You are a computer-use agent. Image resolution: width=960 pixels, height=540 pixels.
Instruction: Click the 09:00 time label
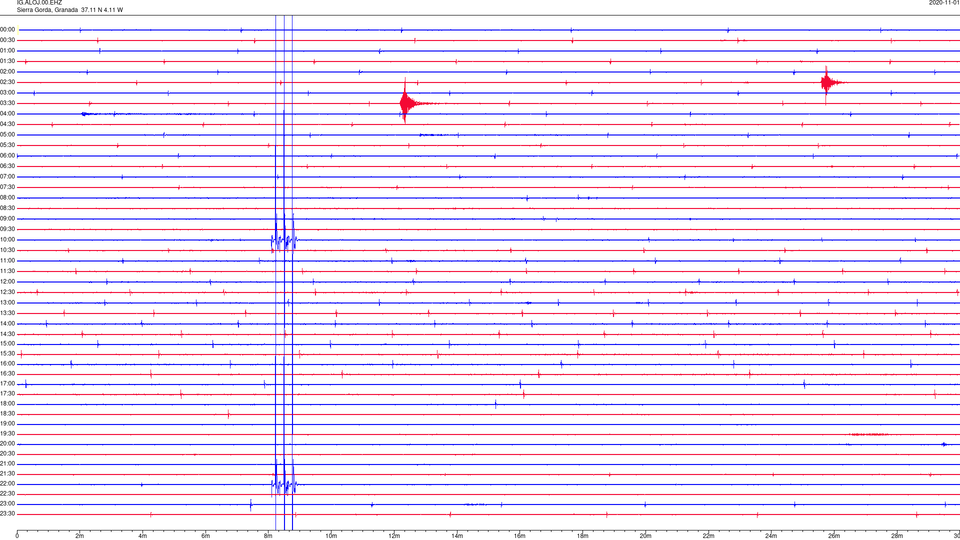point(7,219)
